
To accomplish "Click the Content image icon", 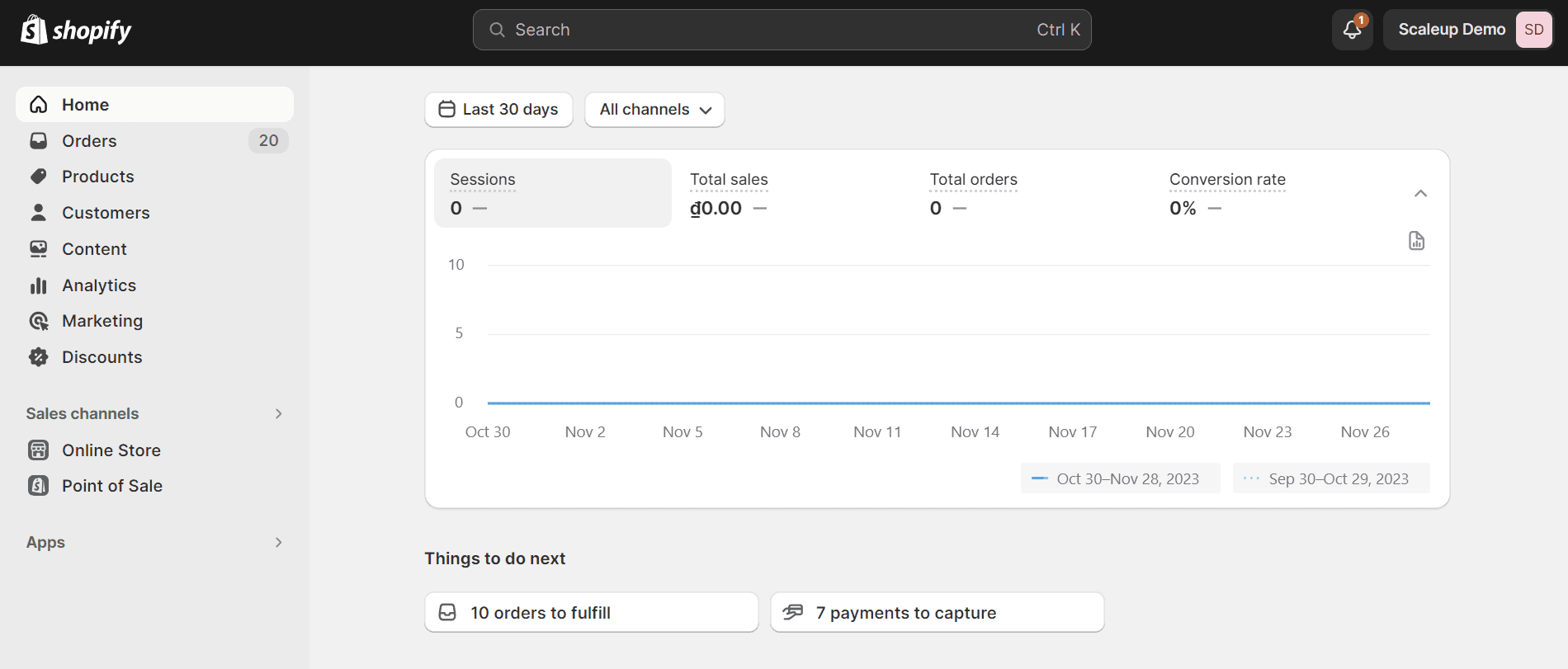I will 39,249.
